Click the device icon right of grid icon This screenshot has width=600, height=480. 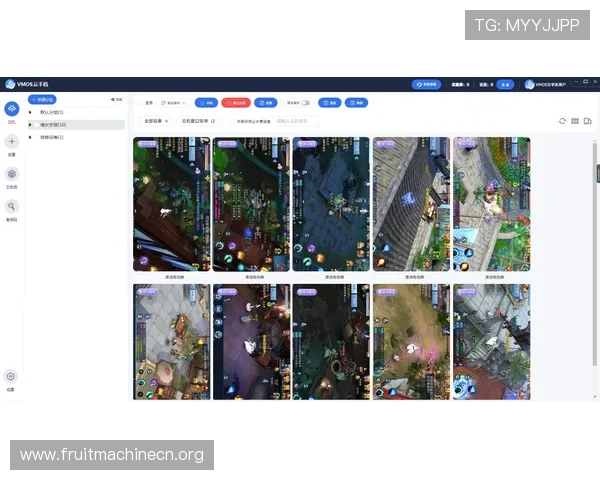(588, 121)
